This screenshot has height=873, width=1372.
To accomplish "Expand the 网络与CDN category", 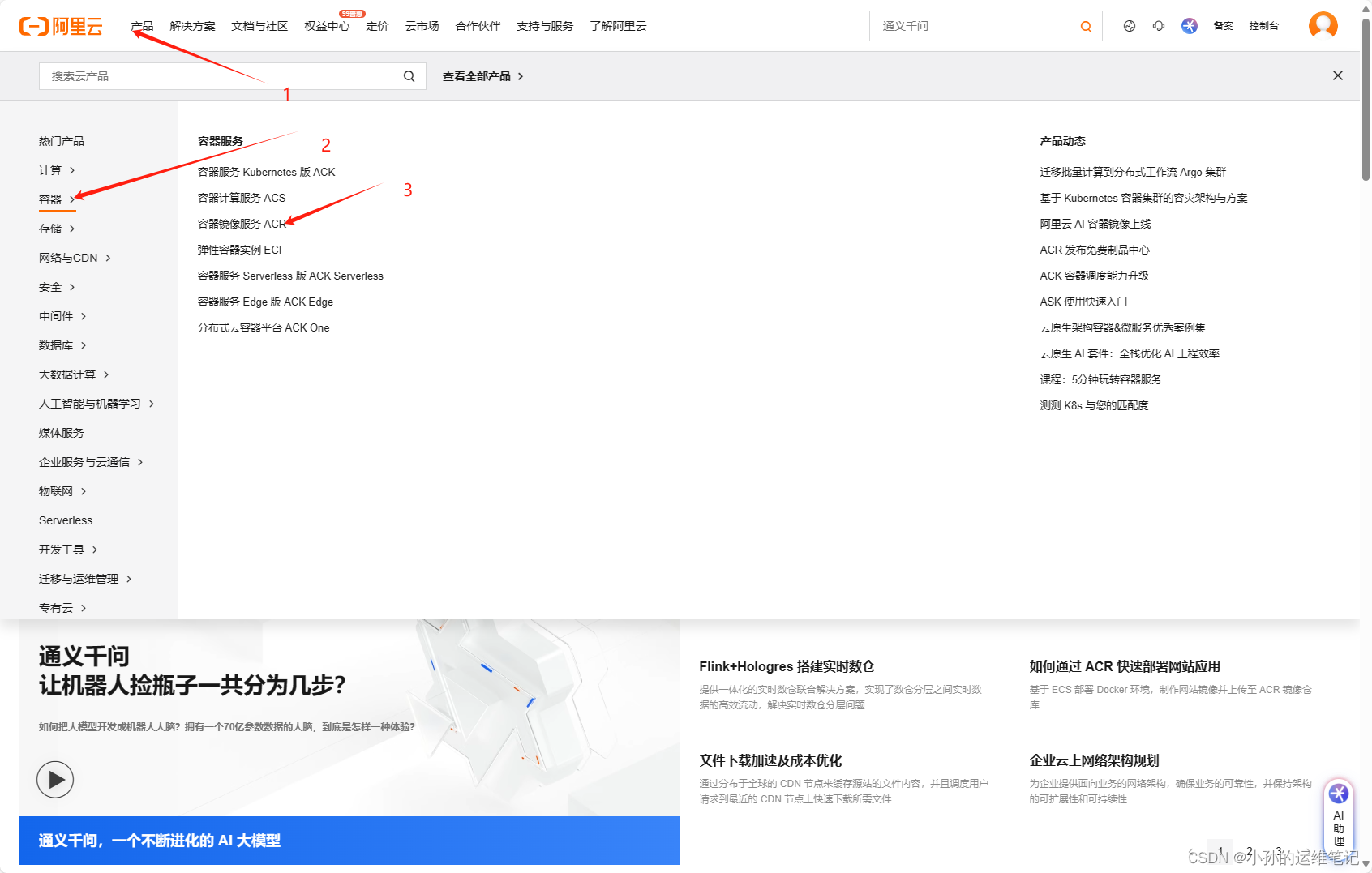I will [x=75, y=258].
